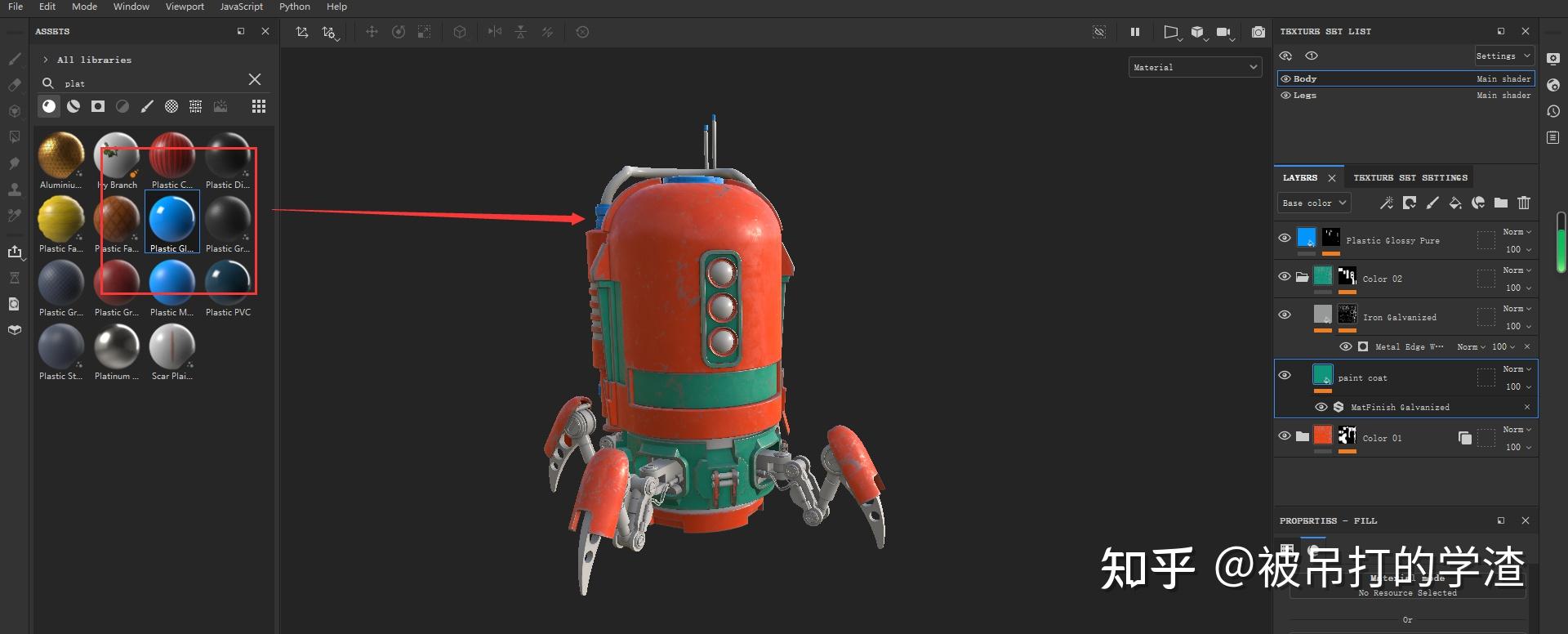1568x634 pixels.
Task: Click the orange Color 01 layer swatch
Action: 1323,435
